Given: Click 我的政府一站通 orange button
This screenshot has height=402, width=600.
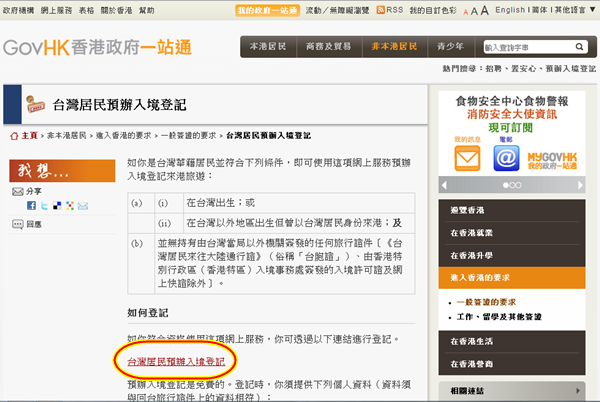Looking at the screenshot, I should [x=267, y=10].
